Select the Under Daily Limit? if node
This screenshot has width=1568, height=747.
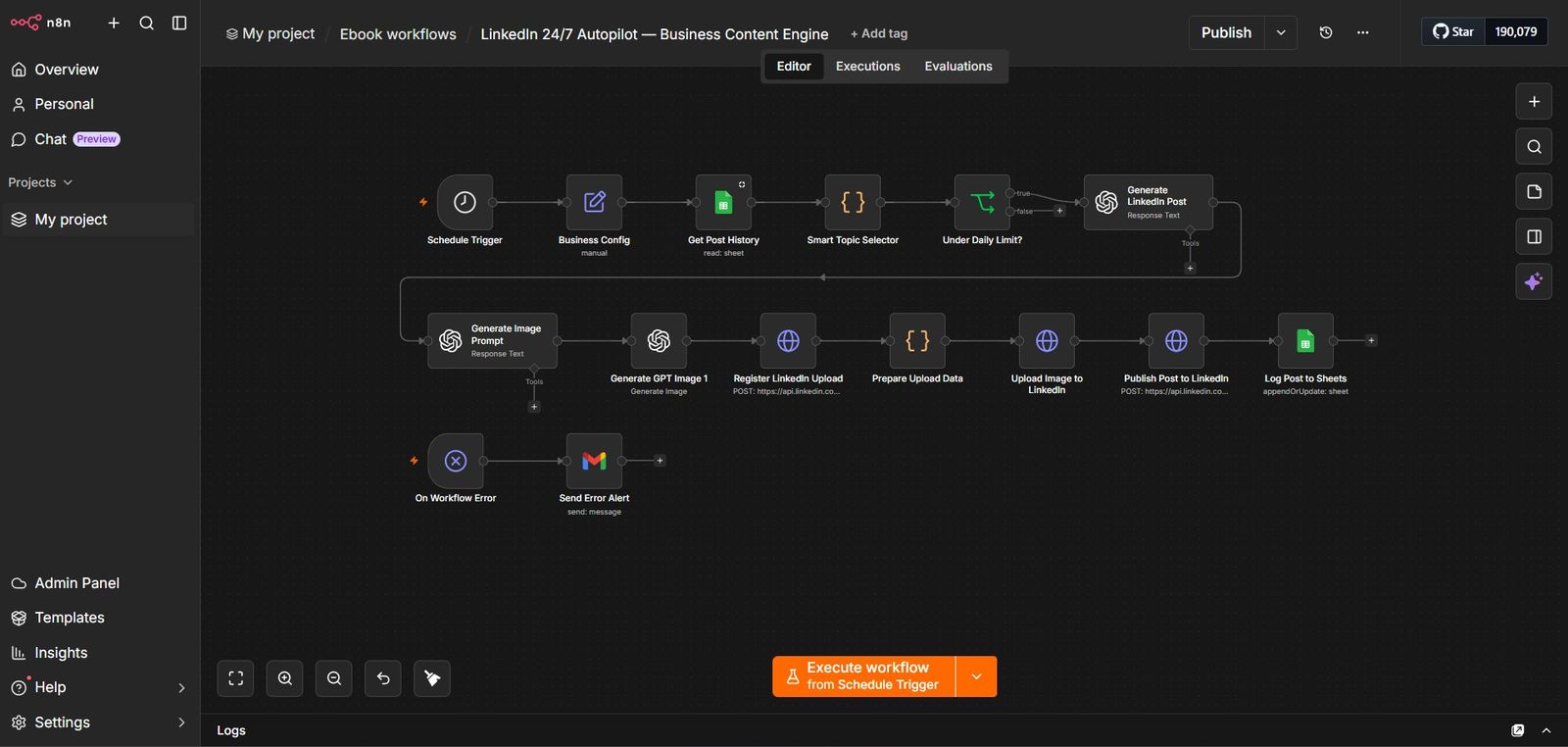[982, 203]
